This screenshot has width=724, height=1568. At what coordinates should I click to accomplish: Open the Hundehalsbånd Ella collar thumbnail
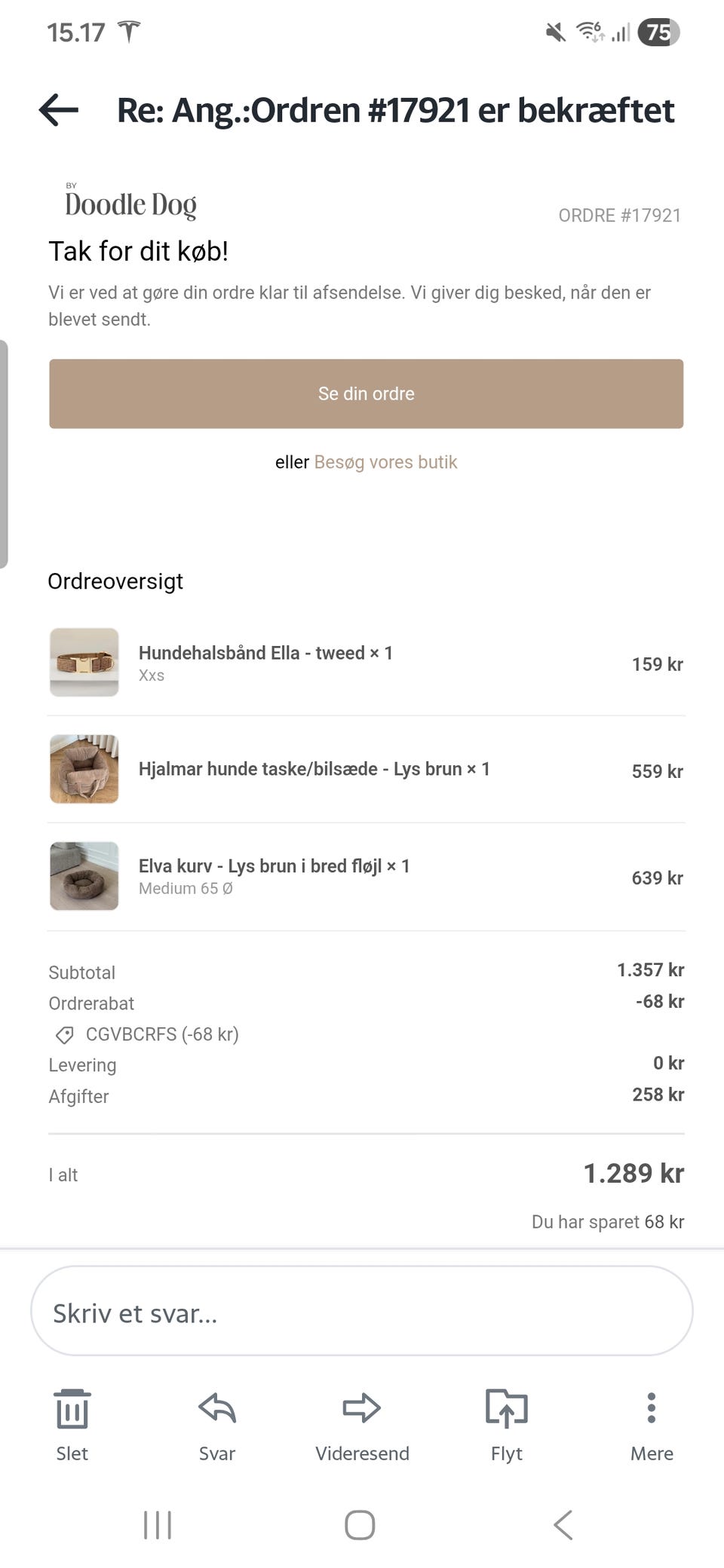pyautogui.click(x=84, y=663)
